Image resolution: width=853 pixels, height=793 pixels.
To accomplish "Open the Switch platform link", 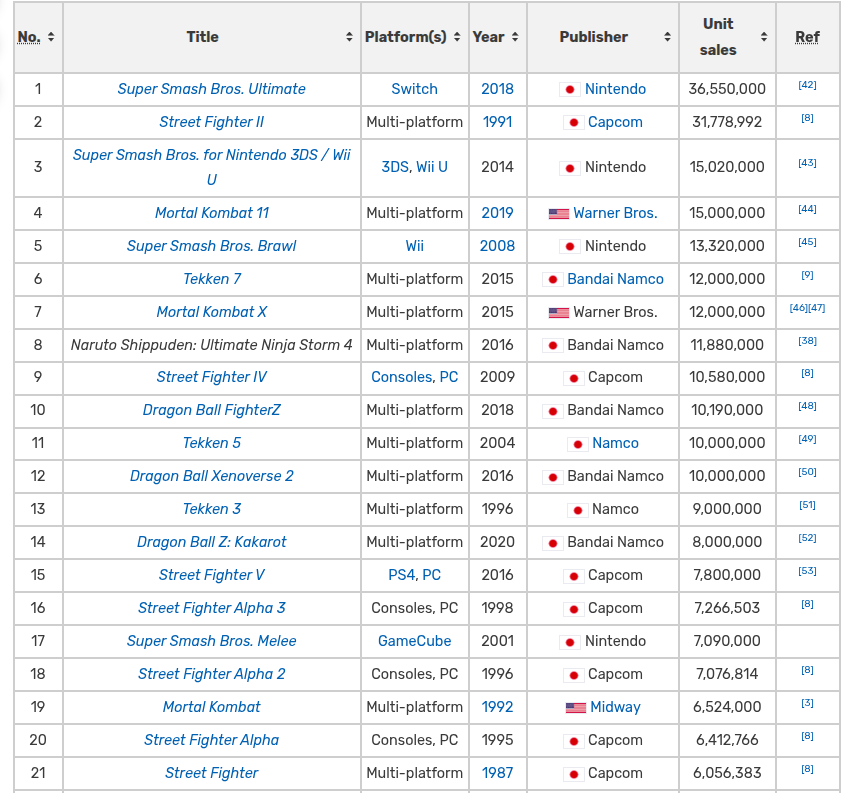I will (x=415, y=89).
